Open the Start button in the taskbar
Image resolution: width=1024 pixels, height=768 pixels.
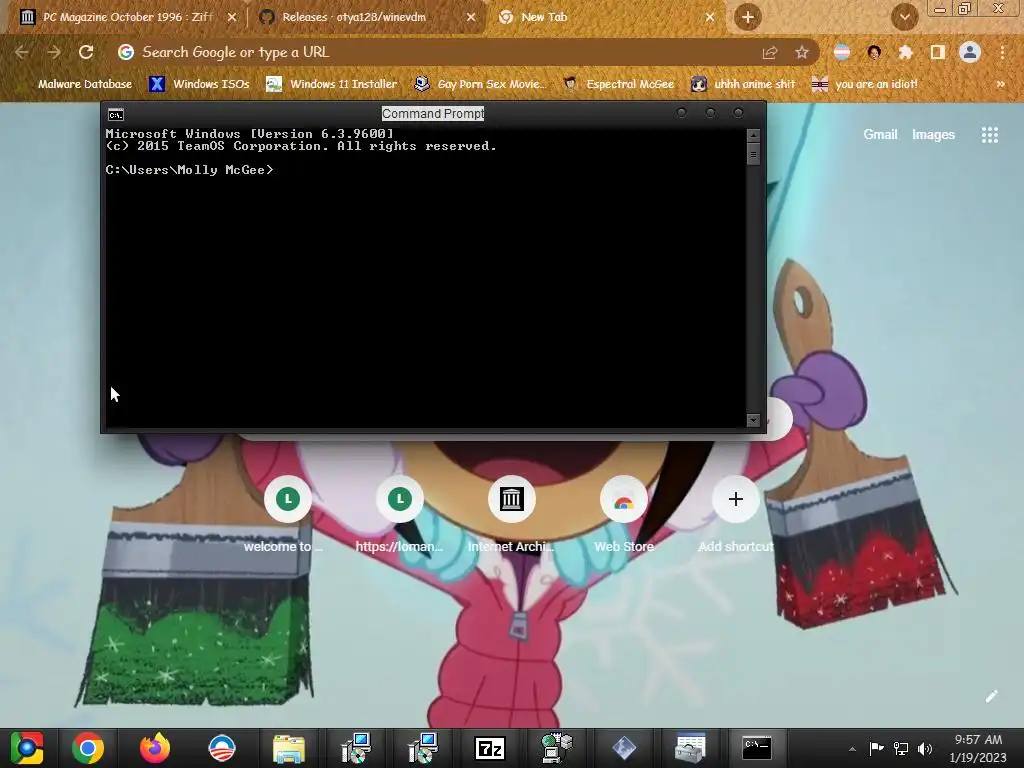[26, 748]
